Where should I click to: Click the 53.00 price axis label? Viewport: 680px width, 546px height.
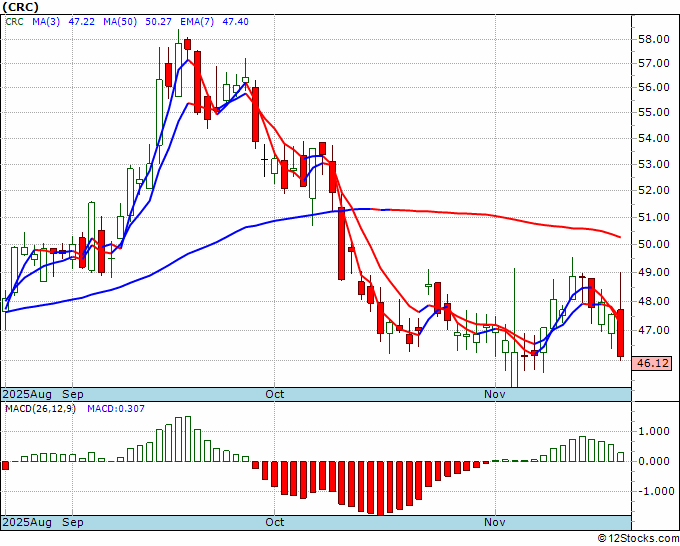(654, 165)
